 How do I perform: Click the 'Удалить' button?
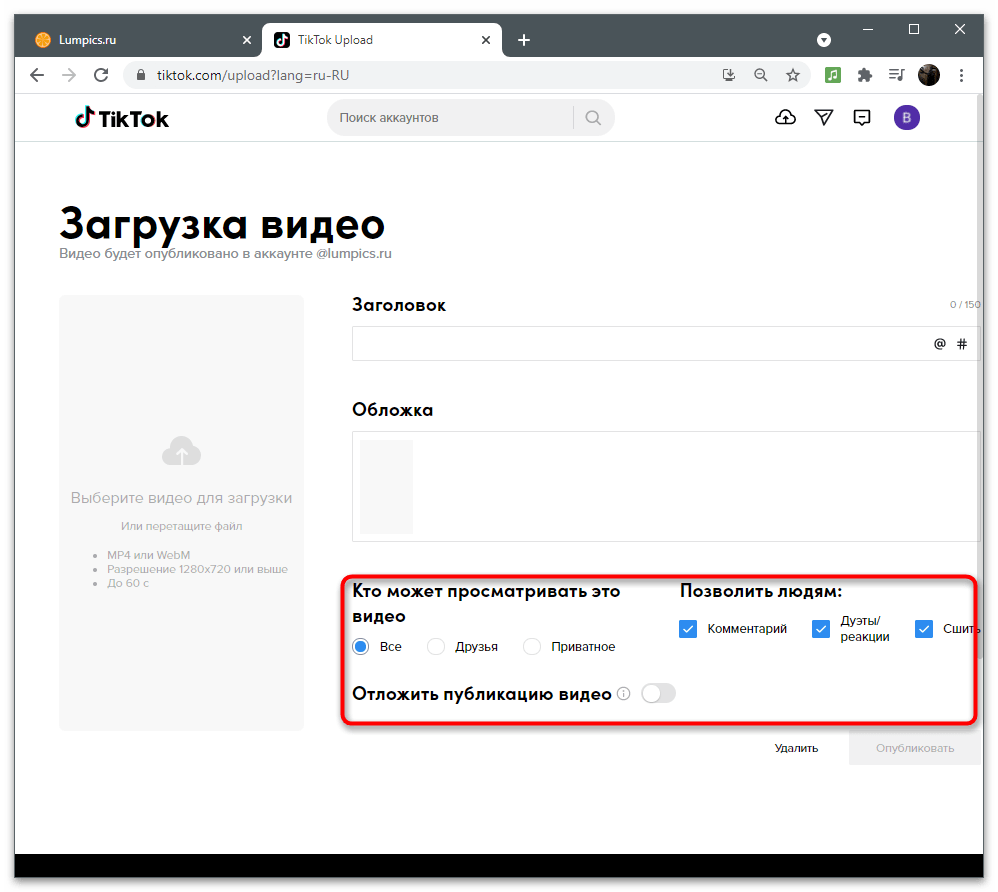click(796, 747)
